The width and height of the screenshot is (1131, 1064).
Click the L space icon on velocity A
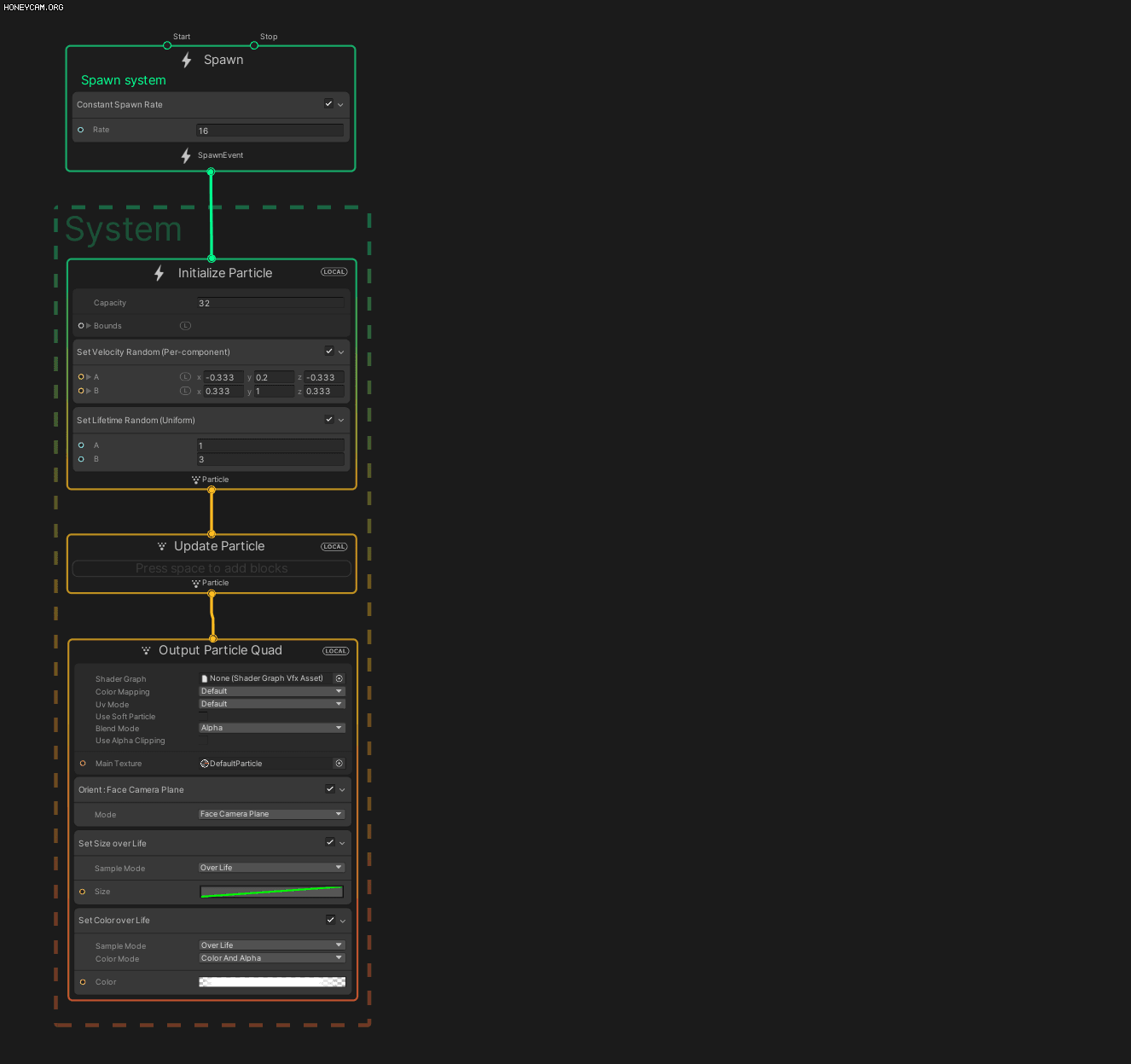(185, 377)
